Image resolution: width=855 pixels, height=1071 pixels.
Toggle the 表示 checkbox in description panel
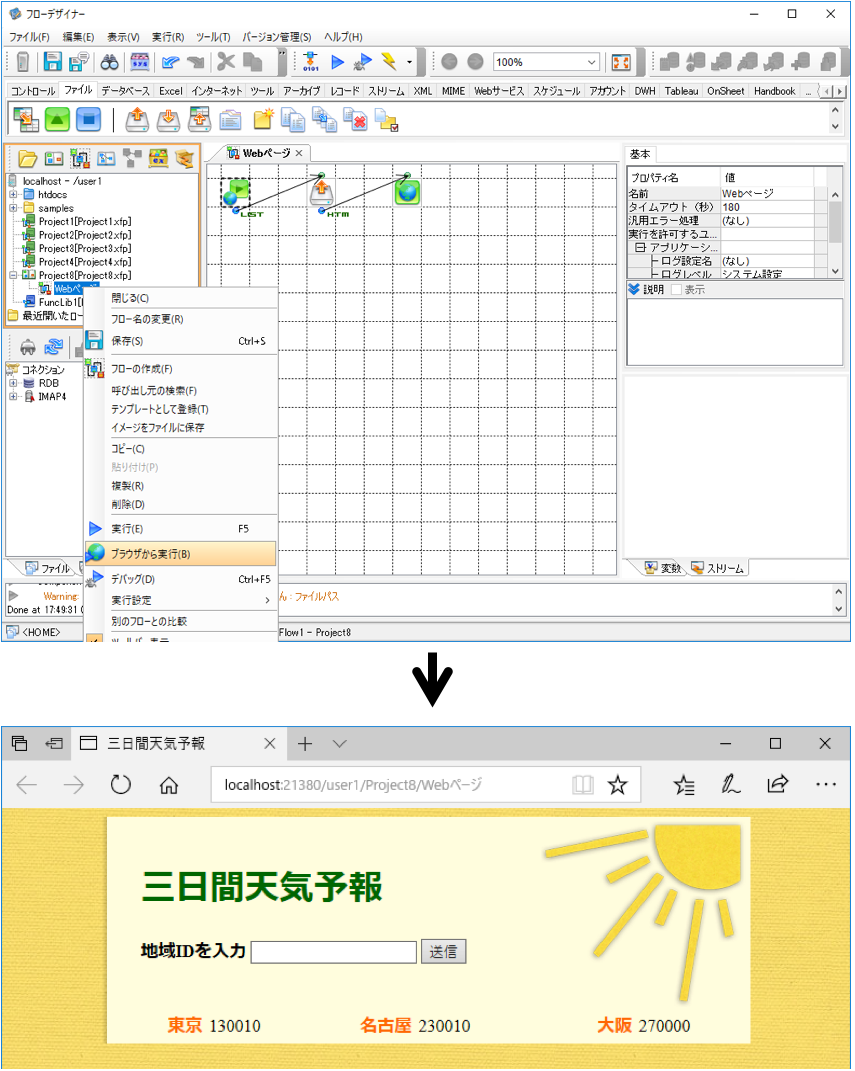click(x=676, y=290)
